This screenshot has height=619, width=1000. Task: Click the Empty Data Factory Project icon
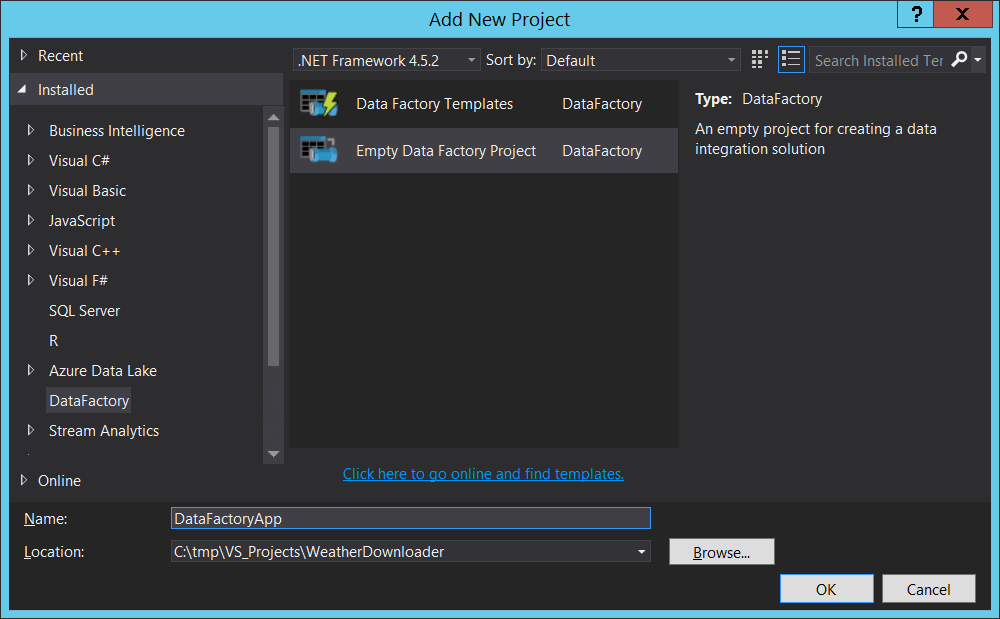point(319,150)
